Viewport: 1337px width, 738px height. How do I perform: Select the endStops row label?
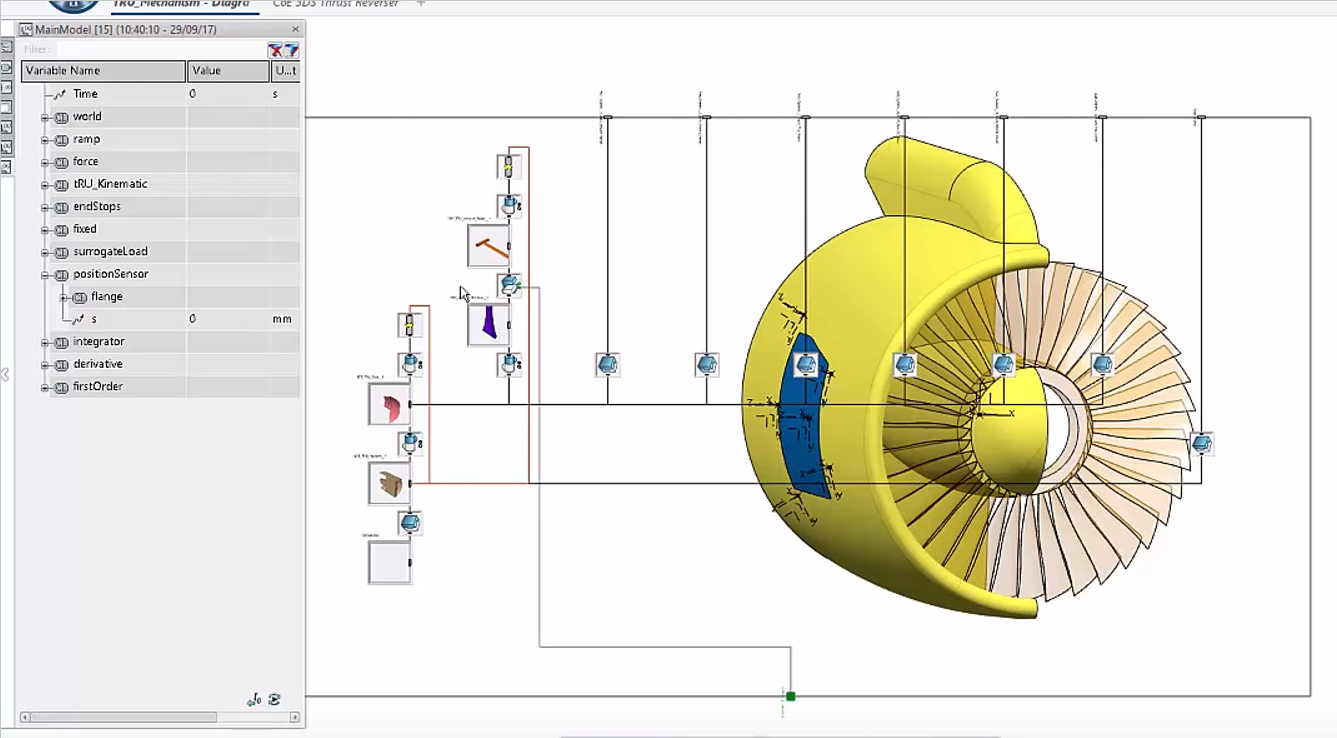tap(97, 207)
